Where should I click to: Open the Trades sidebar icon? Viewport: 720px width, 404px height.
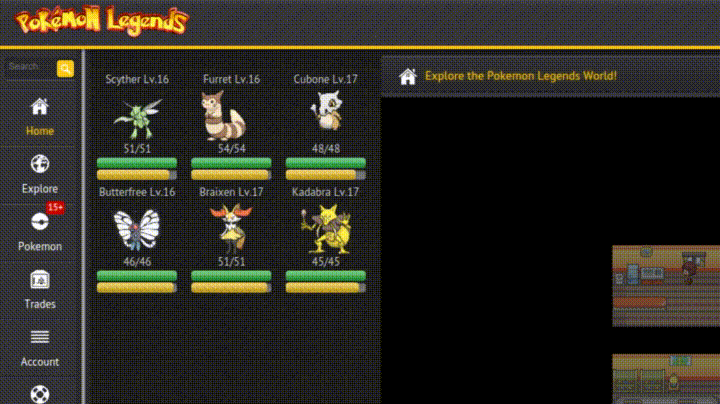[39, 279]
